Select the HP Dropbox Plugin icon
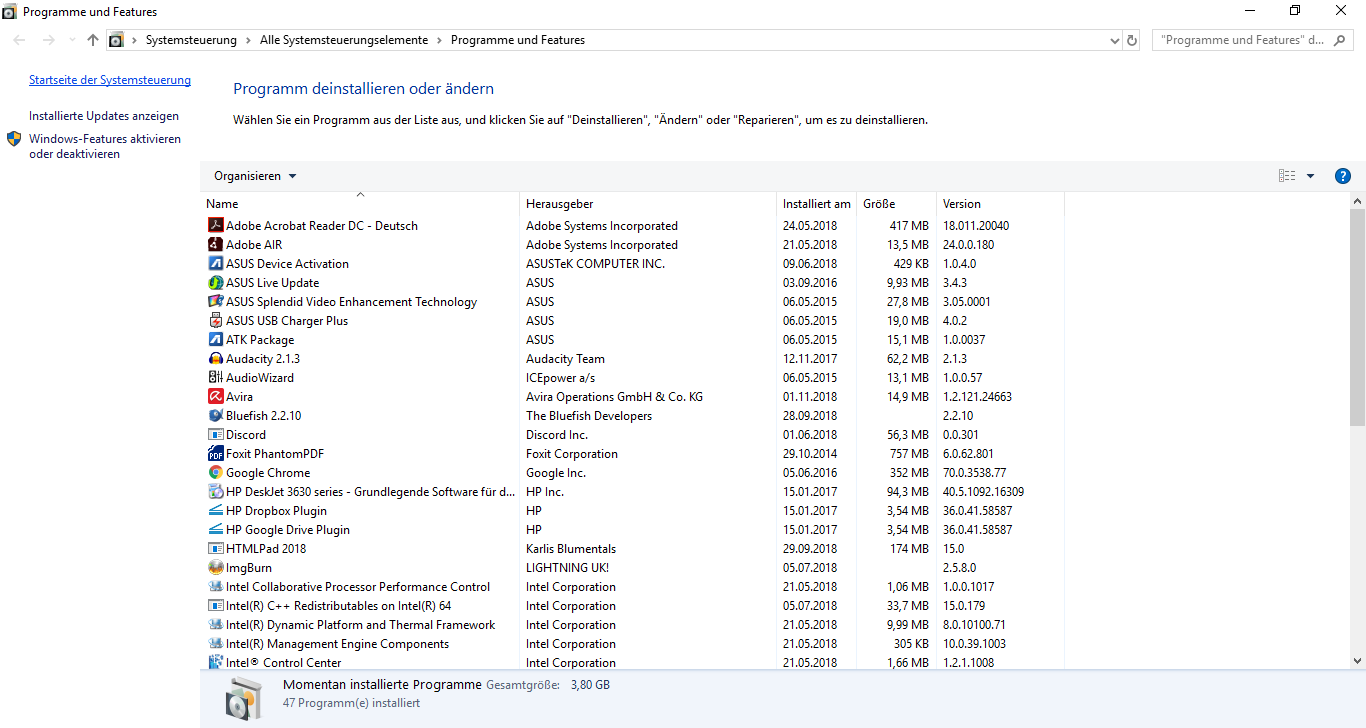 (215, 510)
